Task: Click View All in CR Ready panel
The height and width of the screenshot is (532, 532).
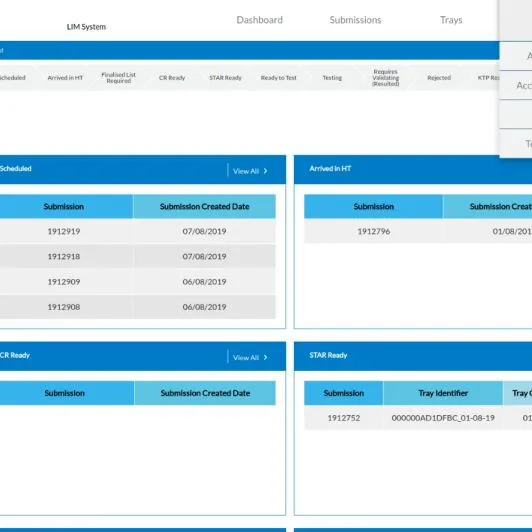Action: pos(246,358)
